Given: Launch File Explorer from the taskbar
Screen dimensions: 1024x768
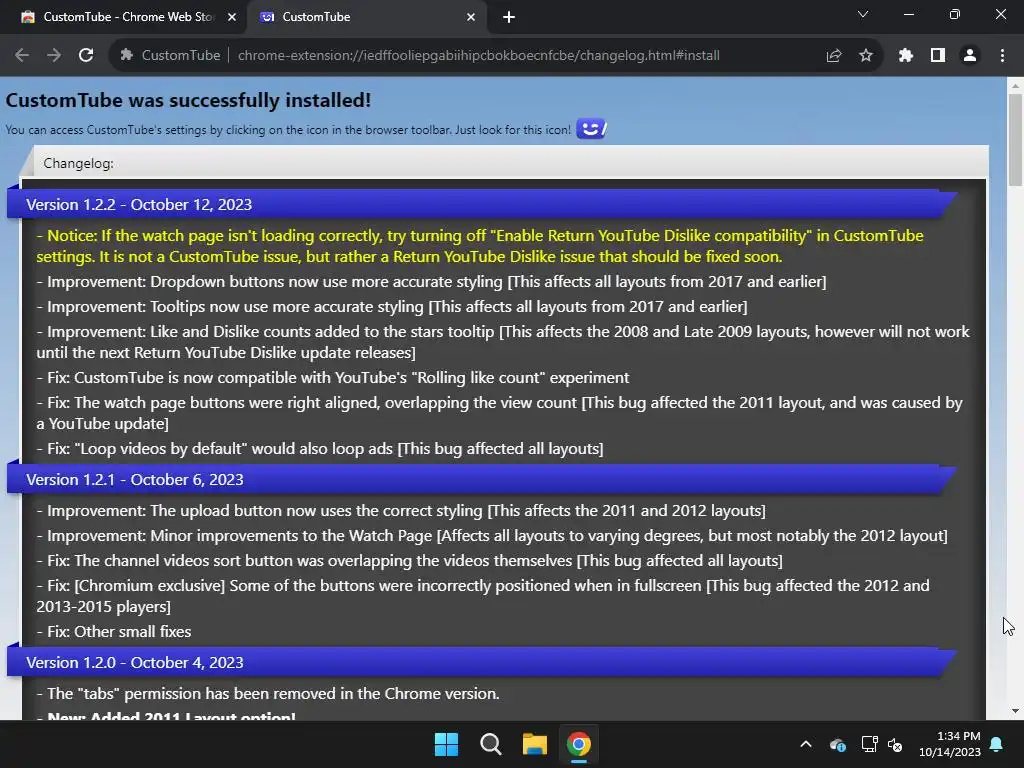Looking at the screenshot, I should point(535,744).
